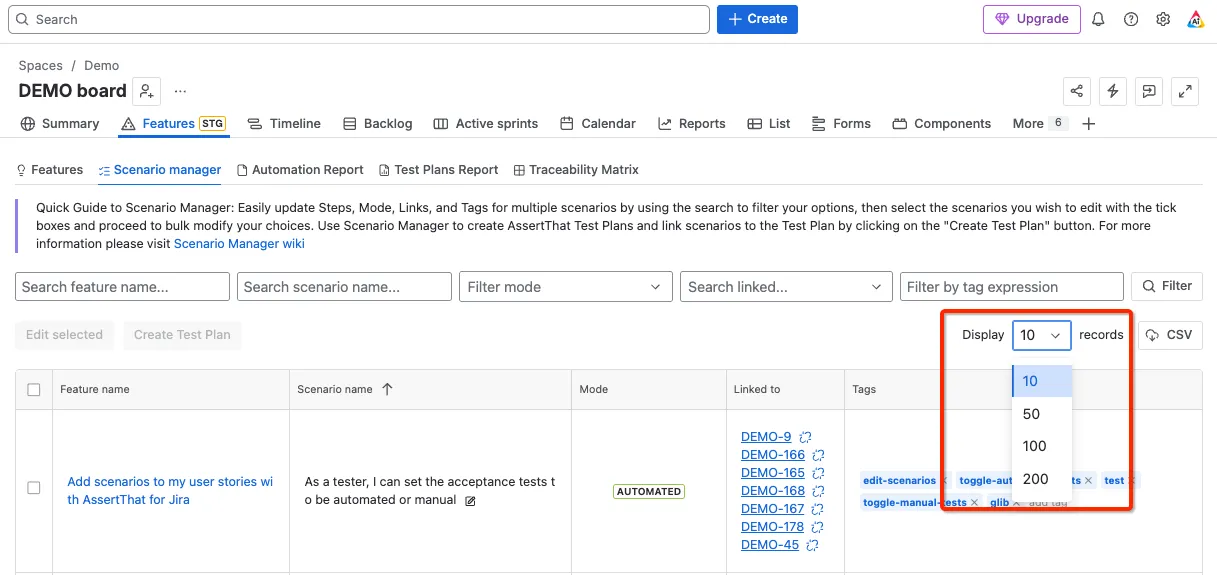Click the Search feature name field
Screen dimensions: 1217x575
click(x=122, y=287)
